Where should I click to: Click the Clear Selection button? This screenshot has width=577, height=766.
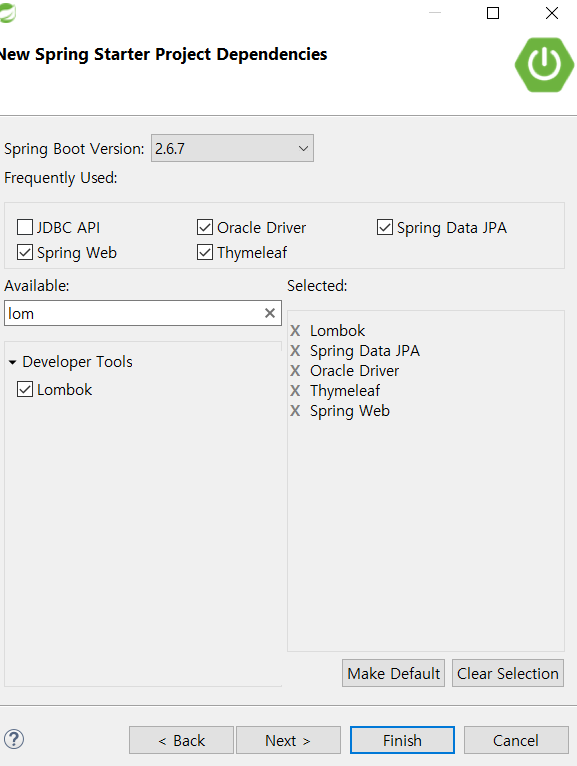508,673
